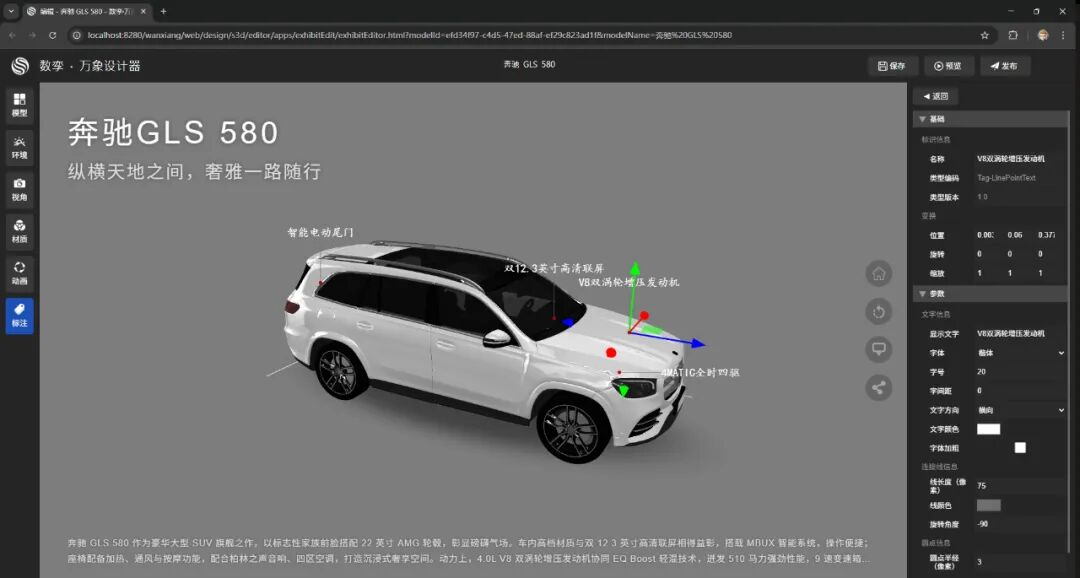Image resolution: width=1080 pixels, height=578 pixels.
Task: Open the 动画 (Animation) sidebar panel
Action: tap(19, 273)
